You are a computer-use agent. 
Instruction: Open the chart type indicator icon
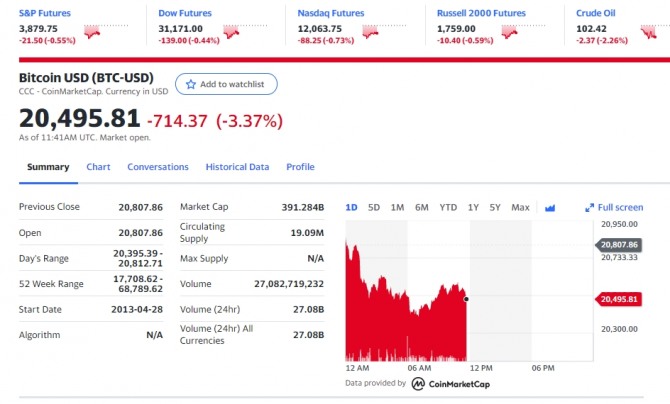(549, 208)
